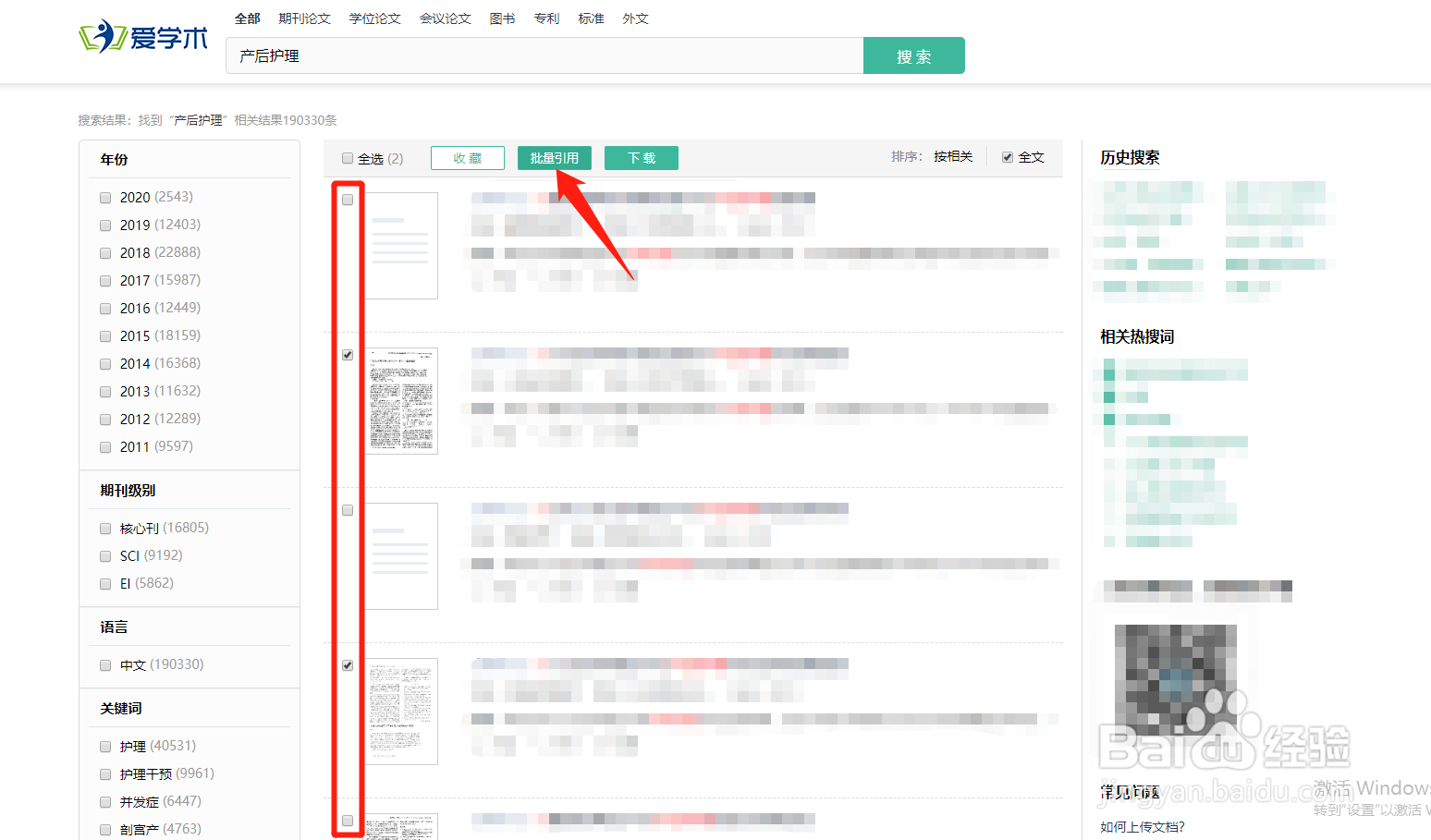This screenshot has width=1431, height=840.
Task: Open the 按相关 sort option
Action: 953,156
